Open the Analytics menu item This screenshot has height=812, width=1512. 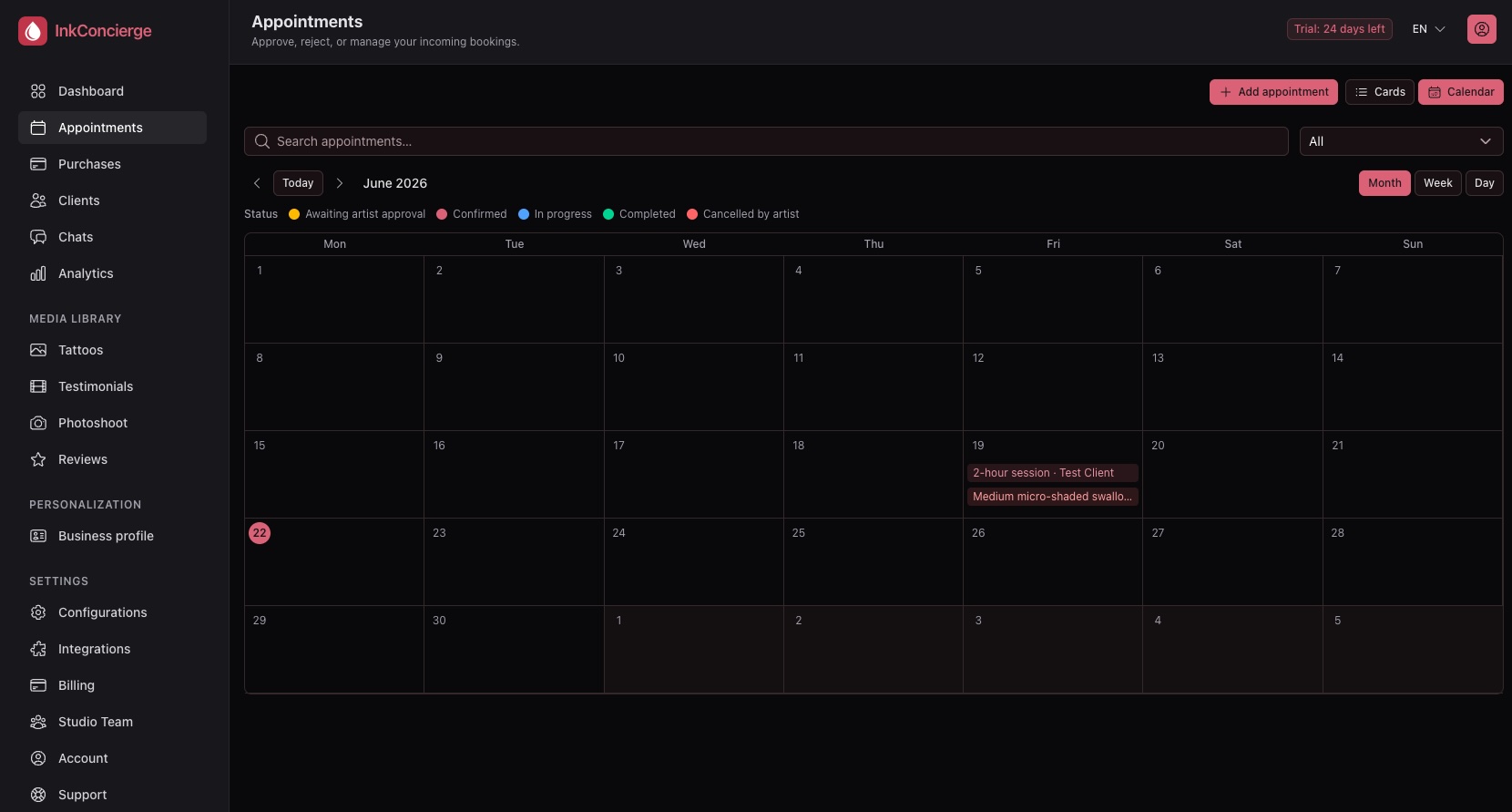[112, 273]
